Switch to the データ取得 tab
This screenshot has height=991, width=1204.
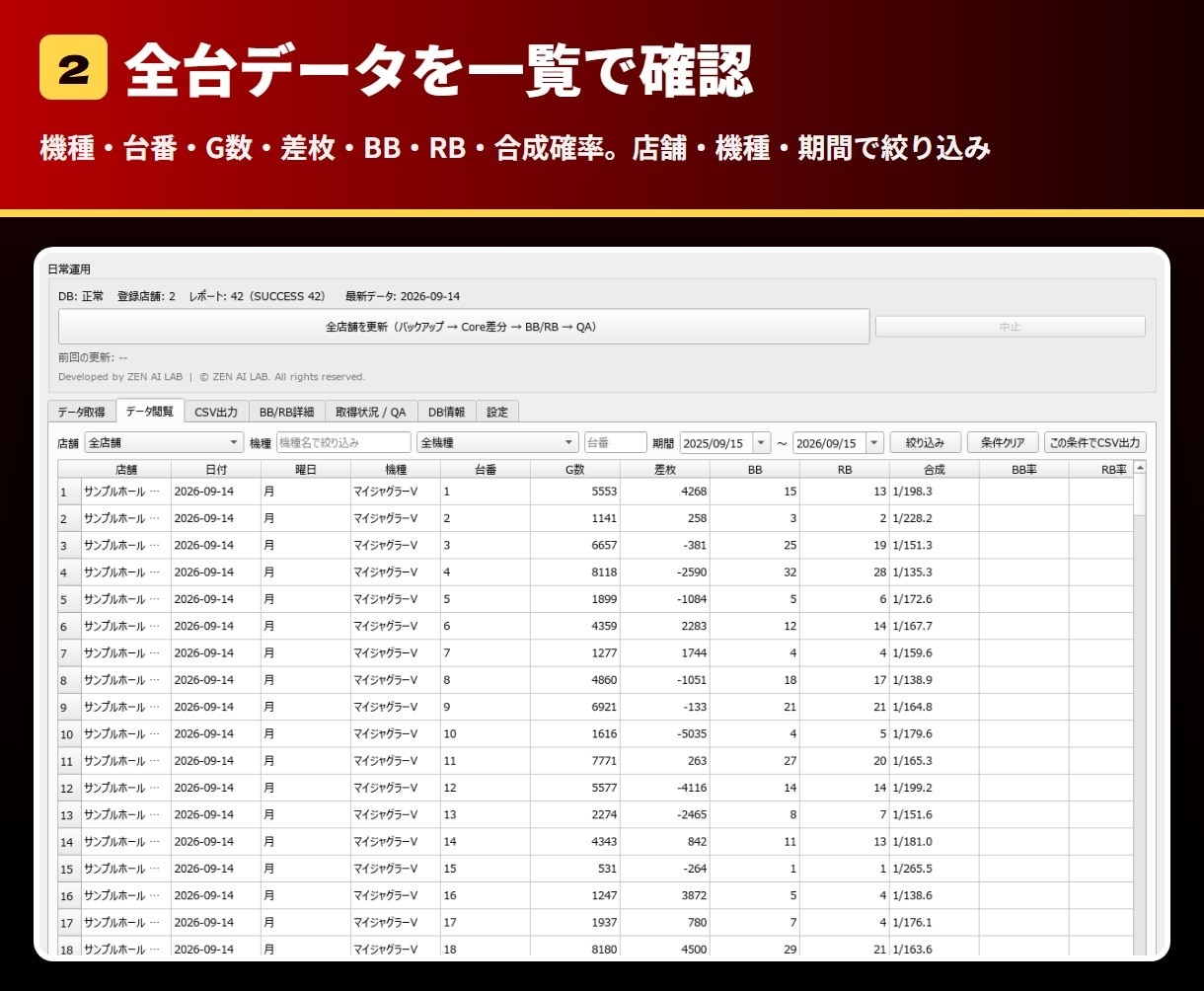point(81,412)
